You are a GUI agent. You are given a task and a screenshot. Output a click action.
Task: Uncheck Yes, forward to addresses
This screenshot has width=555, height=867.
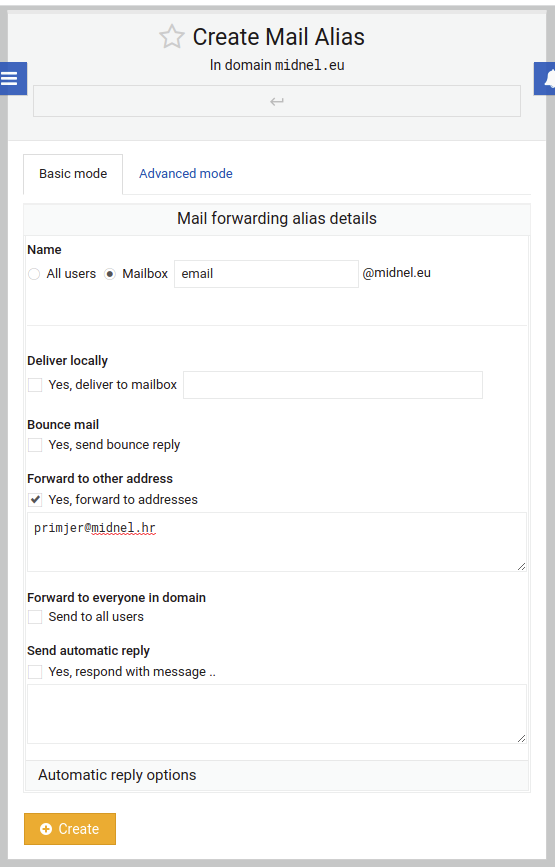pos(35,500)
